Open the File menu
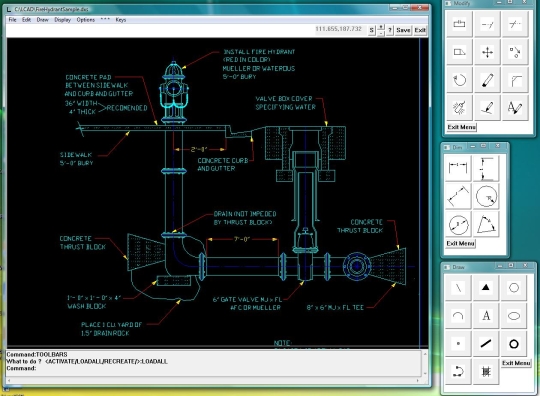The height and width of the screenshot is (396, 540). point(12,20)
